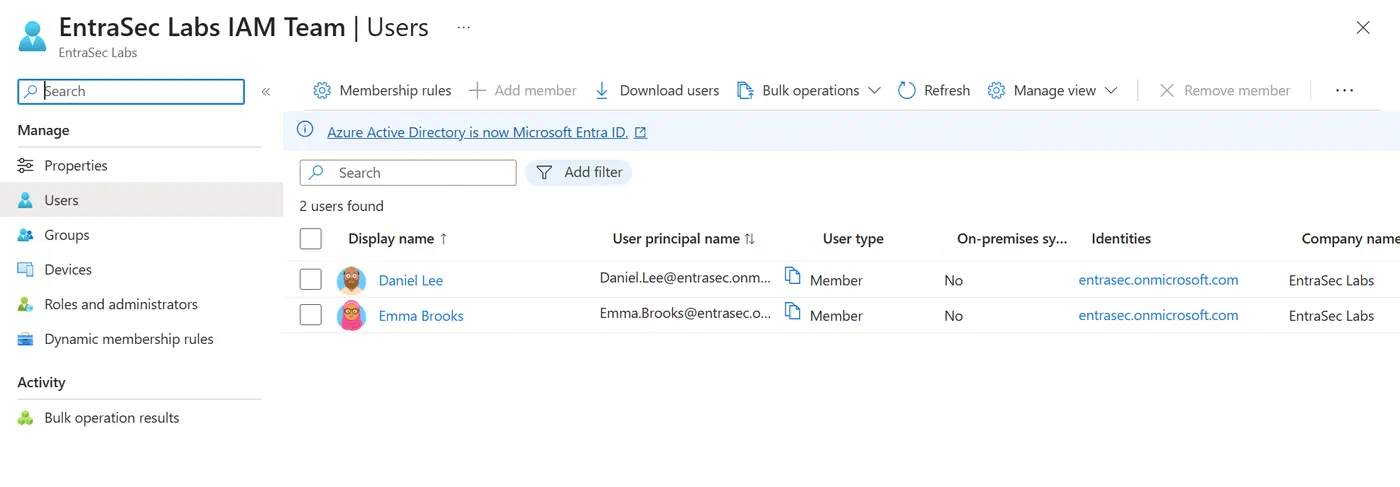Select Users in the sidebar
This screenshot has width=1400, height=487.
tap(141, 200)
